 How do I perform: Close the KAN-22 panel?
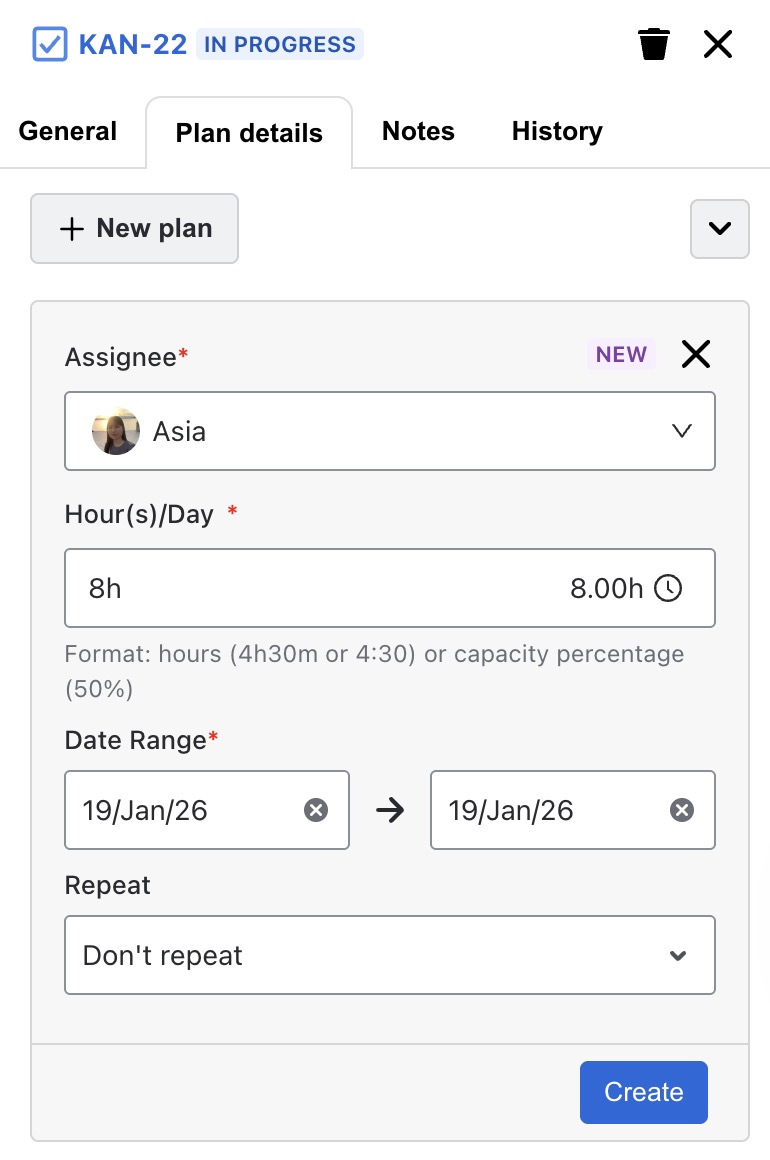[718, 45]
